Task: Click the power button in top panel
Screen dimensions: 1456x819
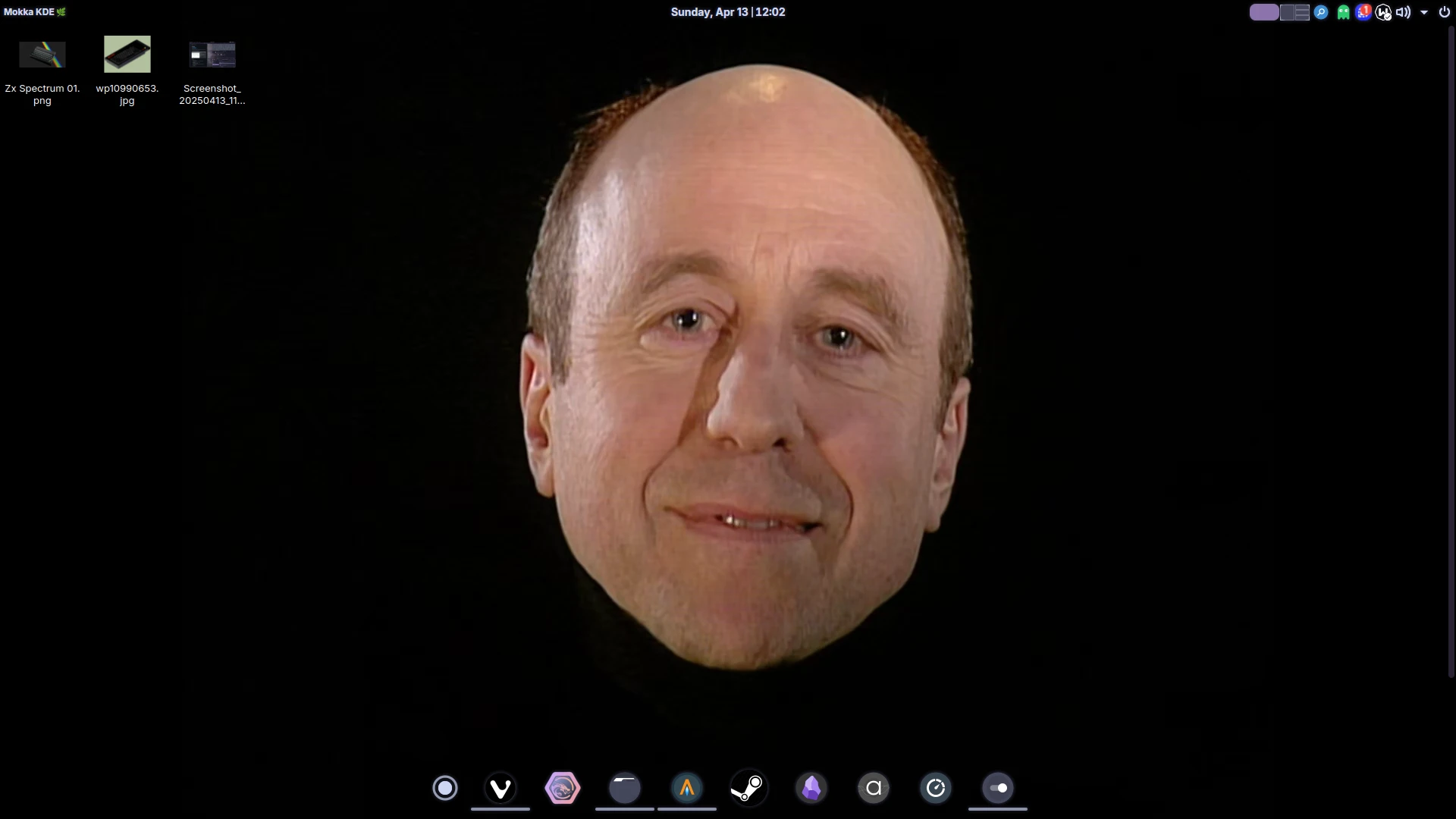Action: click(1445, 12)
